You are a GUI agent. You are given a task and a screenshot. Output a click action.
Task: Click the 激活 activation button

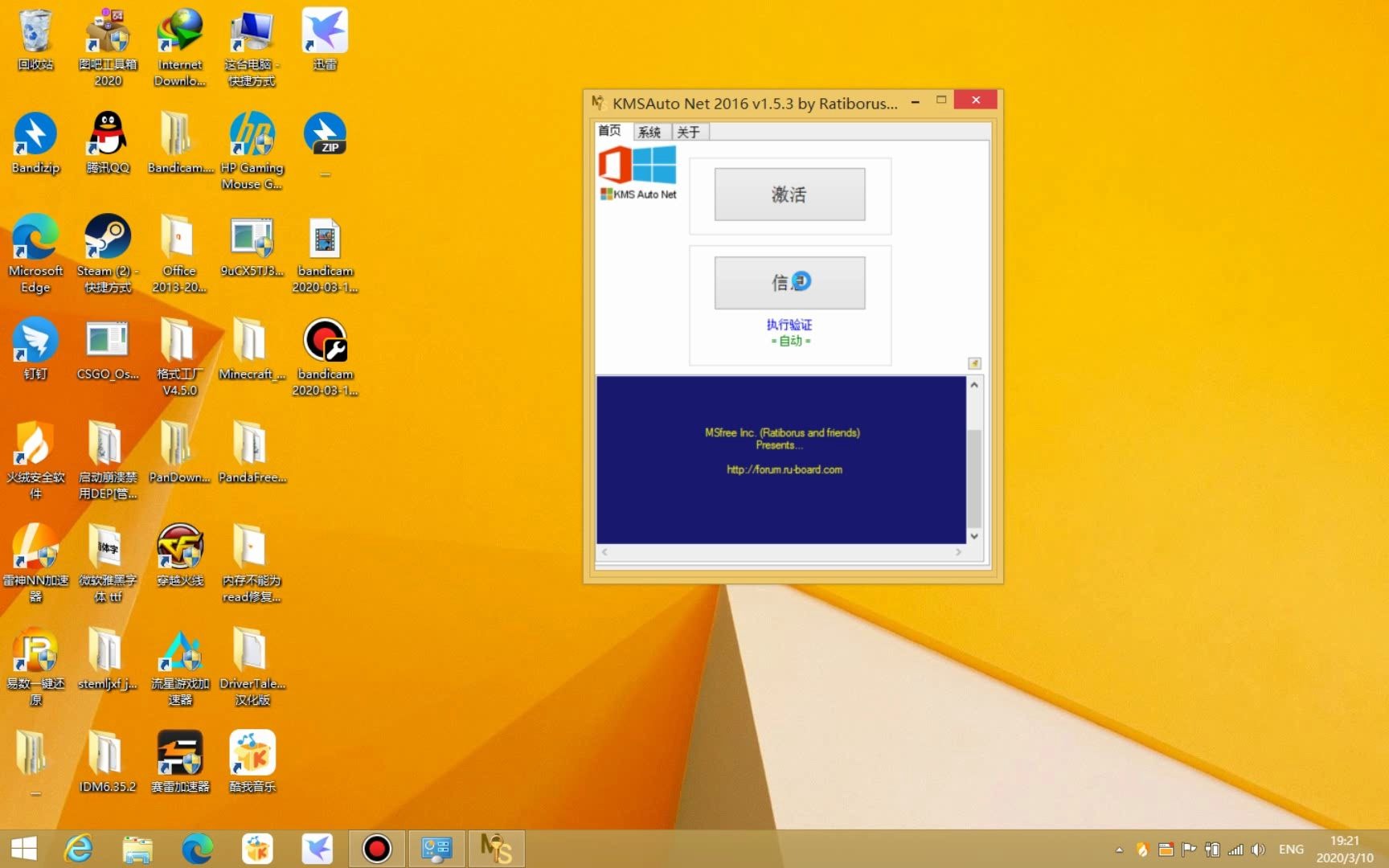point(789,194)
